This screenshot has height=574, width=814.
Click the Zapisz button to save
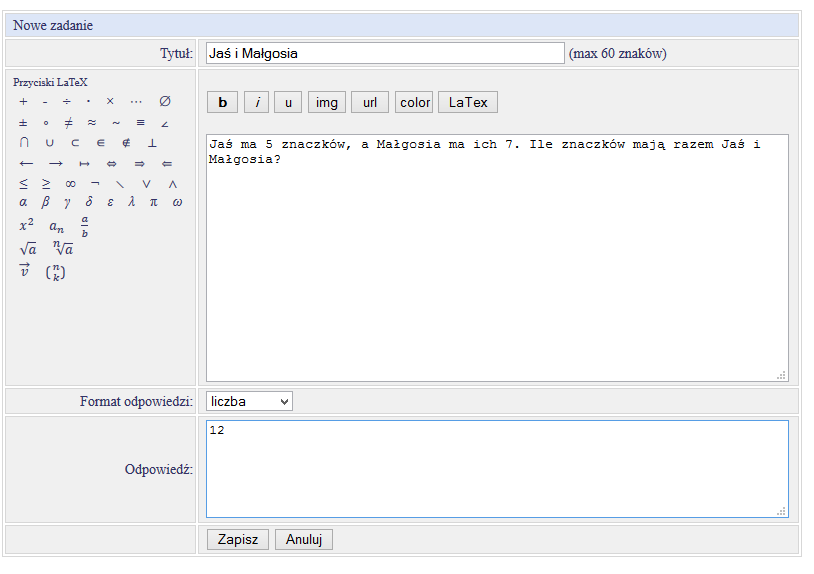[x=238, y=539]
